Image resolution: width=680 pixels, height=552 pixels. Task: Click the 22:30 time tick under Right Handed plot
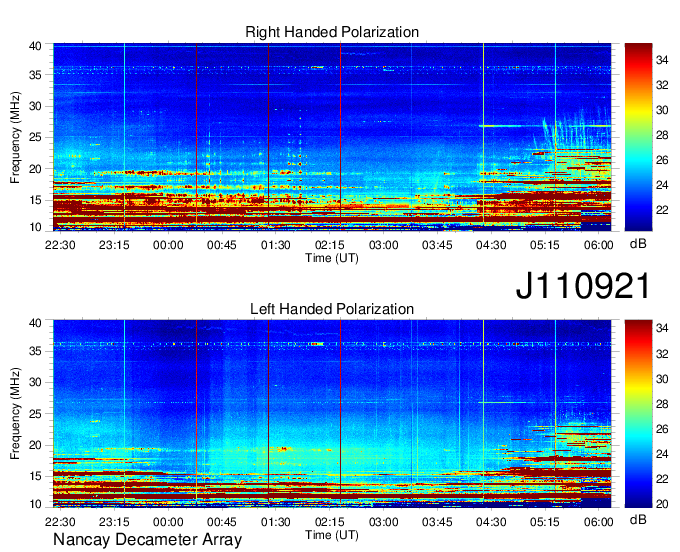[x=60, y=245]
